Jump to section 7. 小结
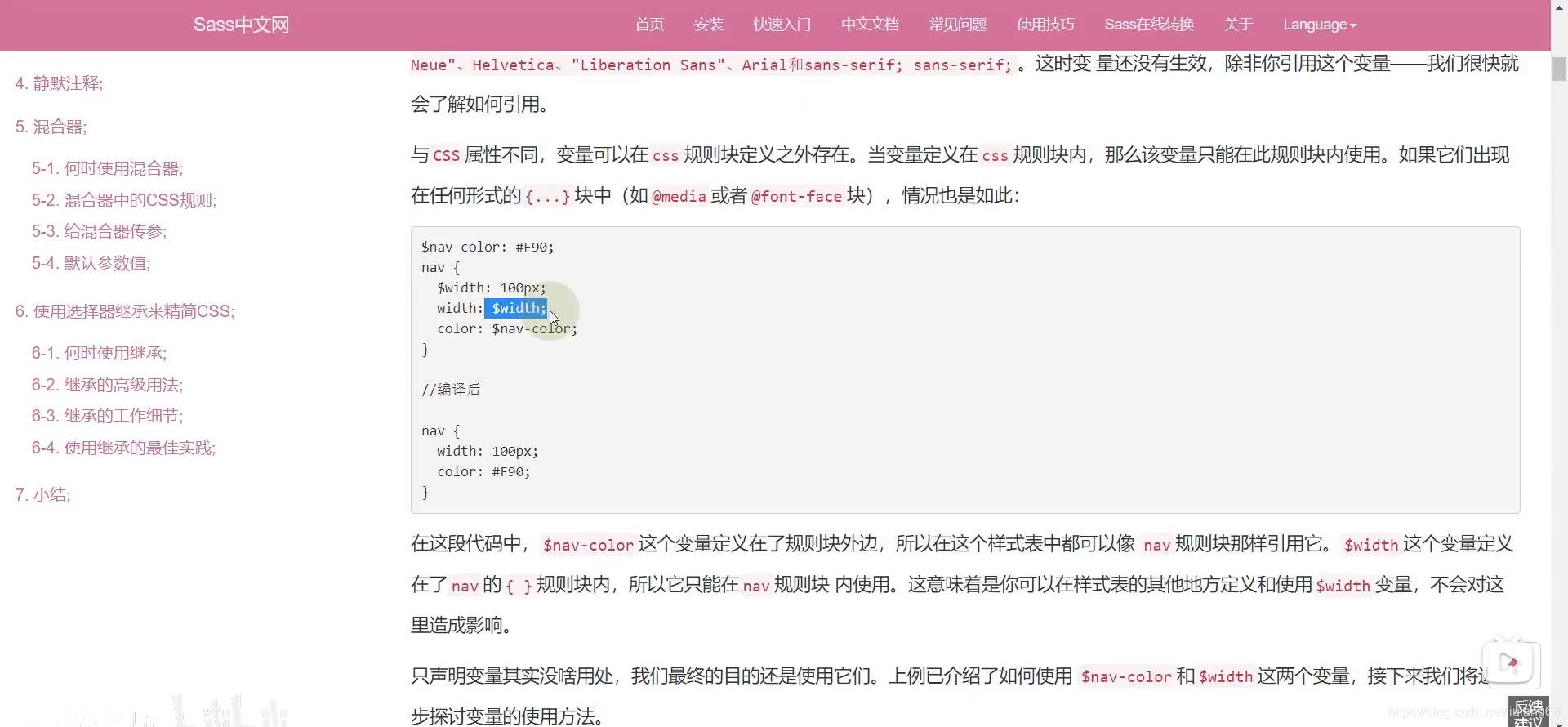 tap(42, 494)
